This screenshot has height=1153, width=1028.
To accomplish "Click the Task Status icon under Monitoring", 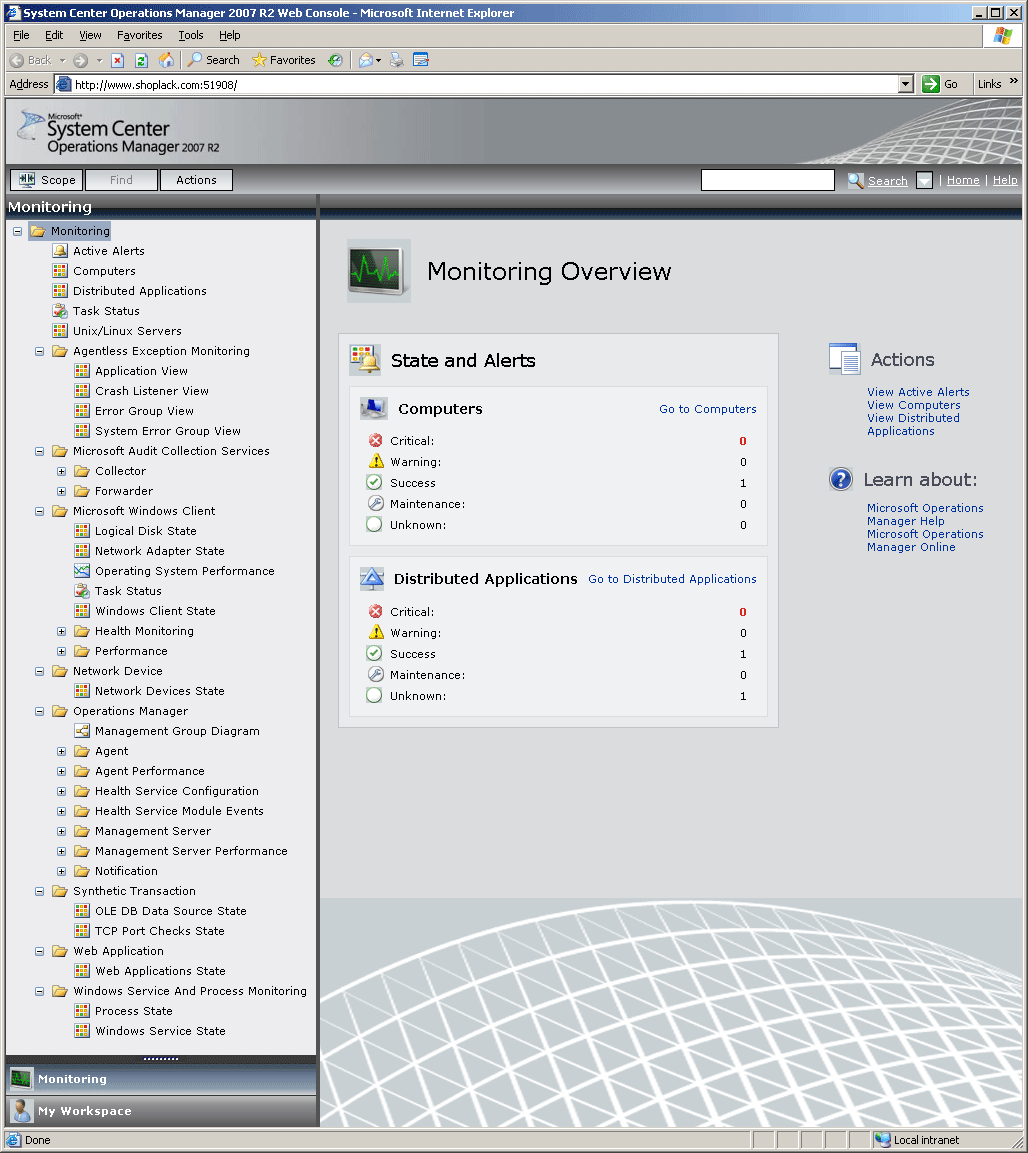I will coord(60,311).
